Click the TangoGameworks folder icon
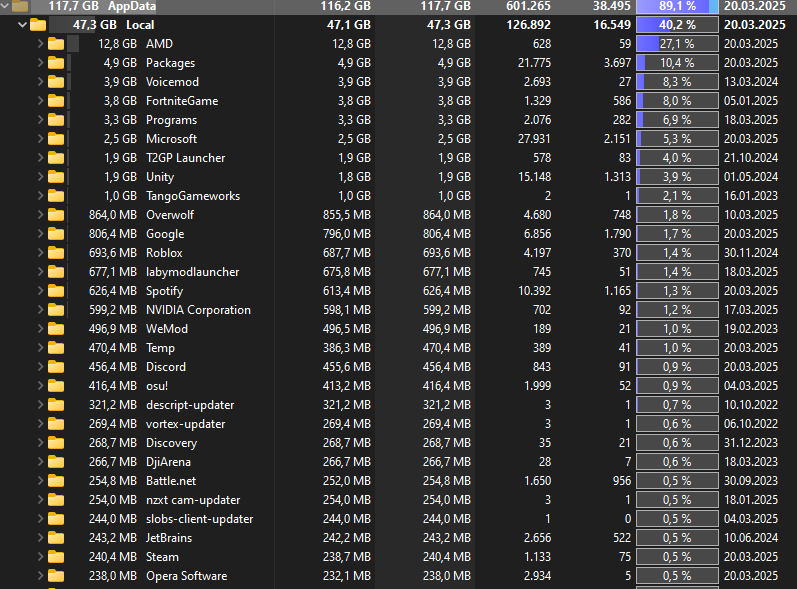The height and width of the screenshot is (589, 797). coord(56,196)
